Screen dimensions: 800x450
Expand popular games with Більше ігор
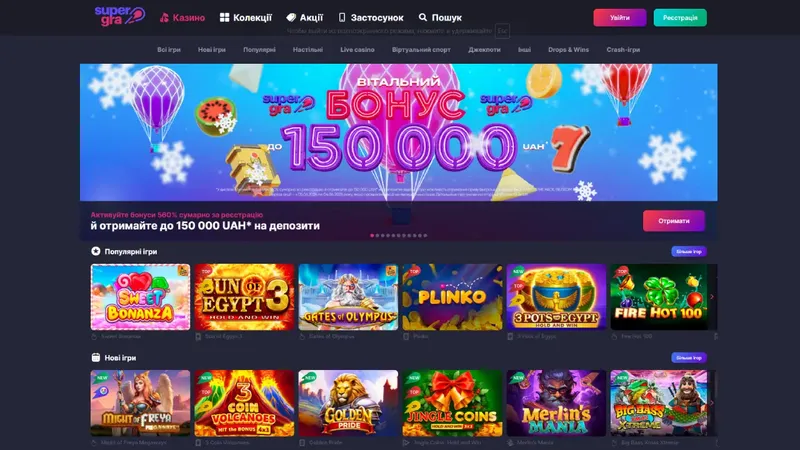689,252
